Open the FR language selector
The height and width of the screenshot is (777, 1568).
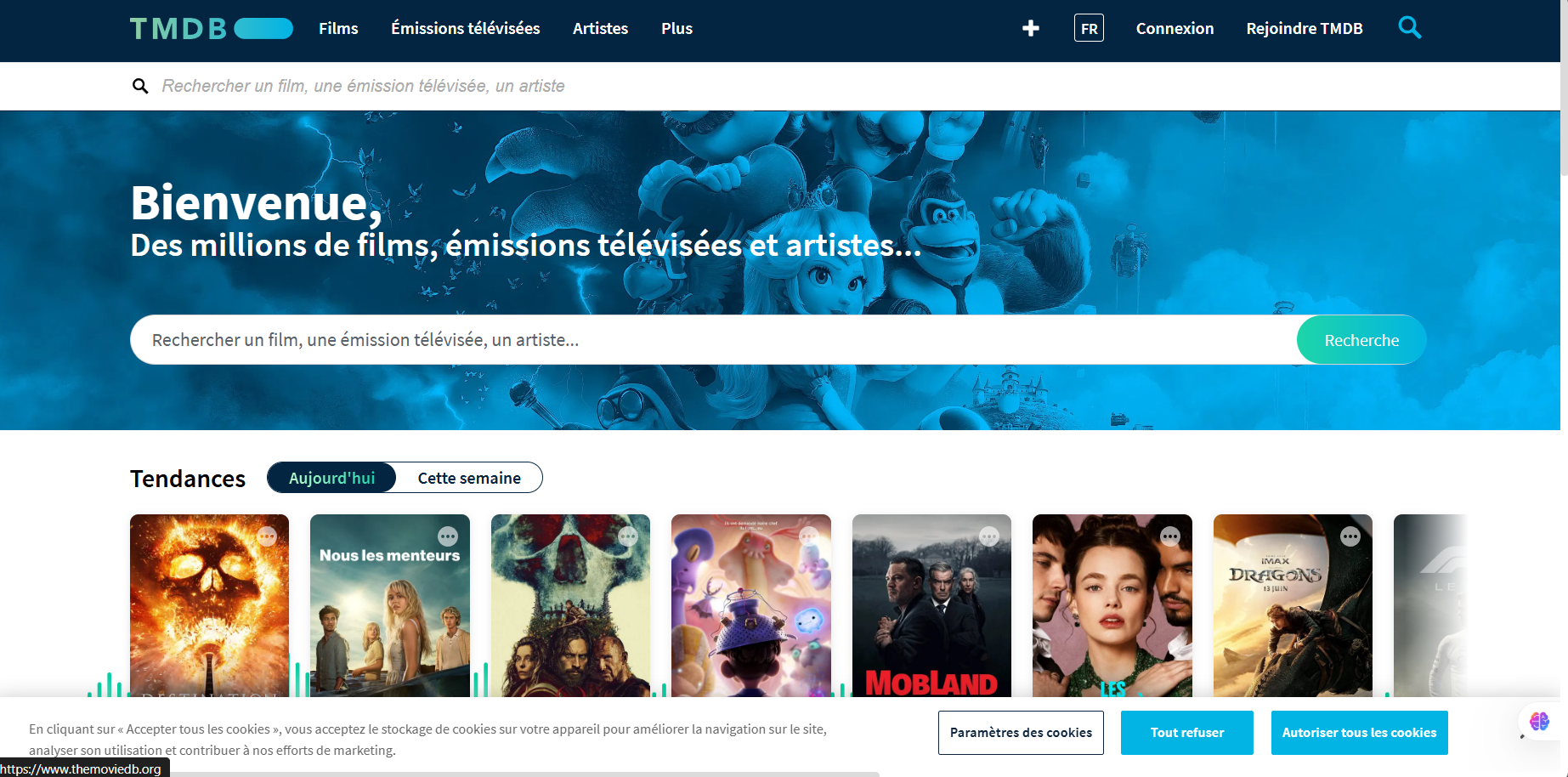[1089, 28]
